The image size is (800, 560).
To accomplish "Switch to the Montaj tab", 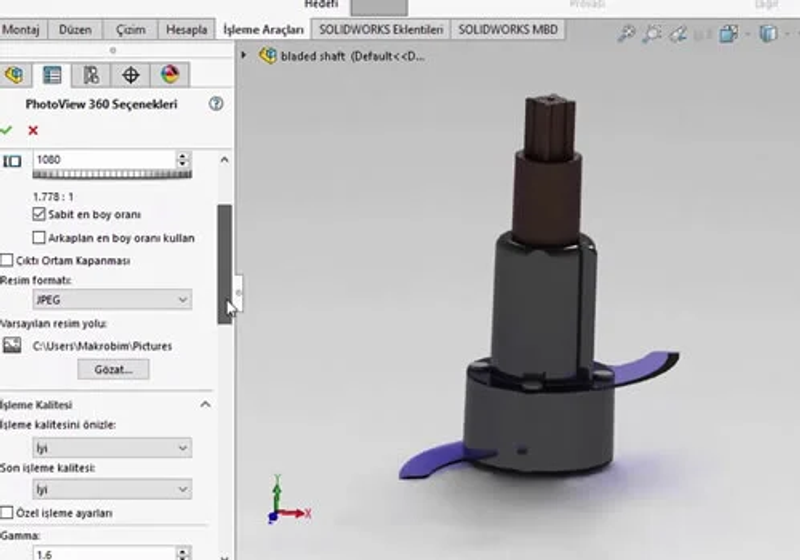I will point(21,30).
